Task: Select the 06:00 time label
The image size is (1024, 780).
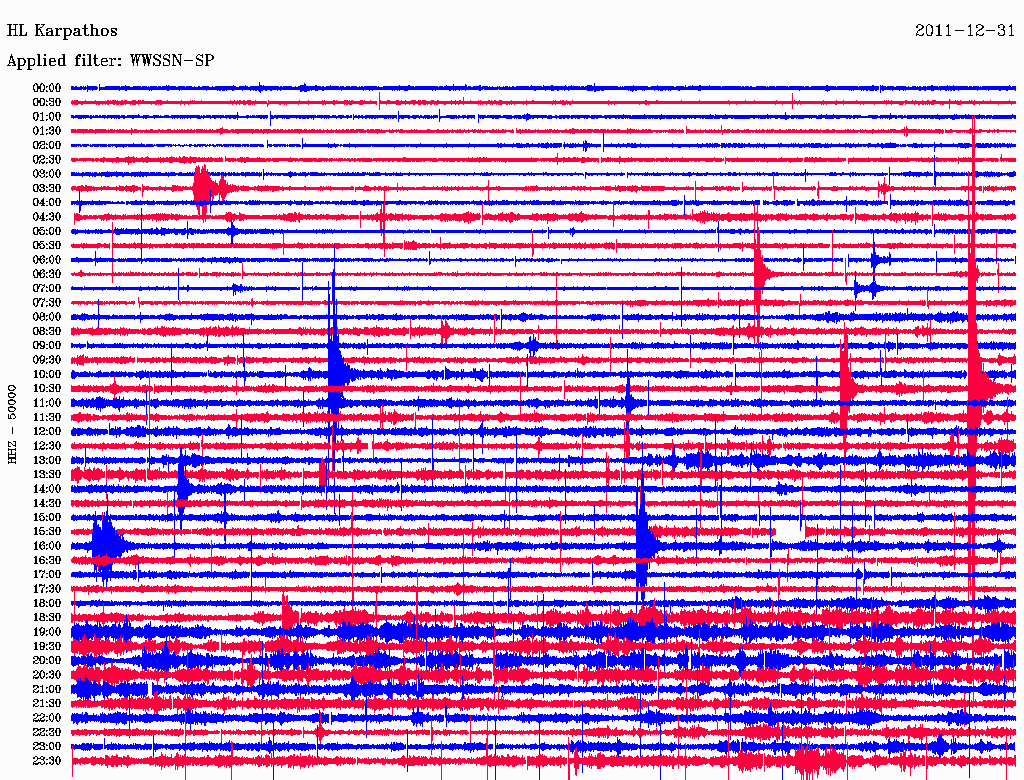Action: (46, 259)
